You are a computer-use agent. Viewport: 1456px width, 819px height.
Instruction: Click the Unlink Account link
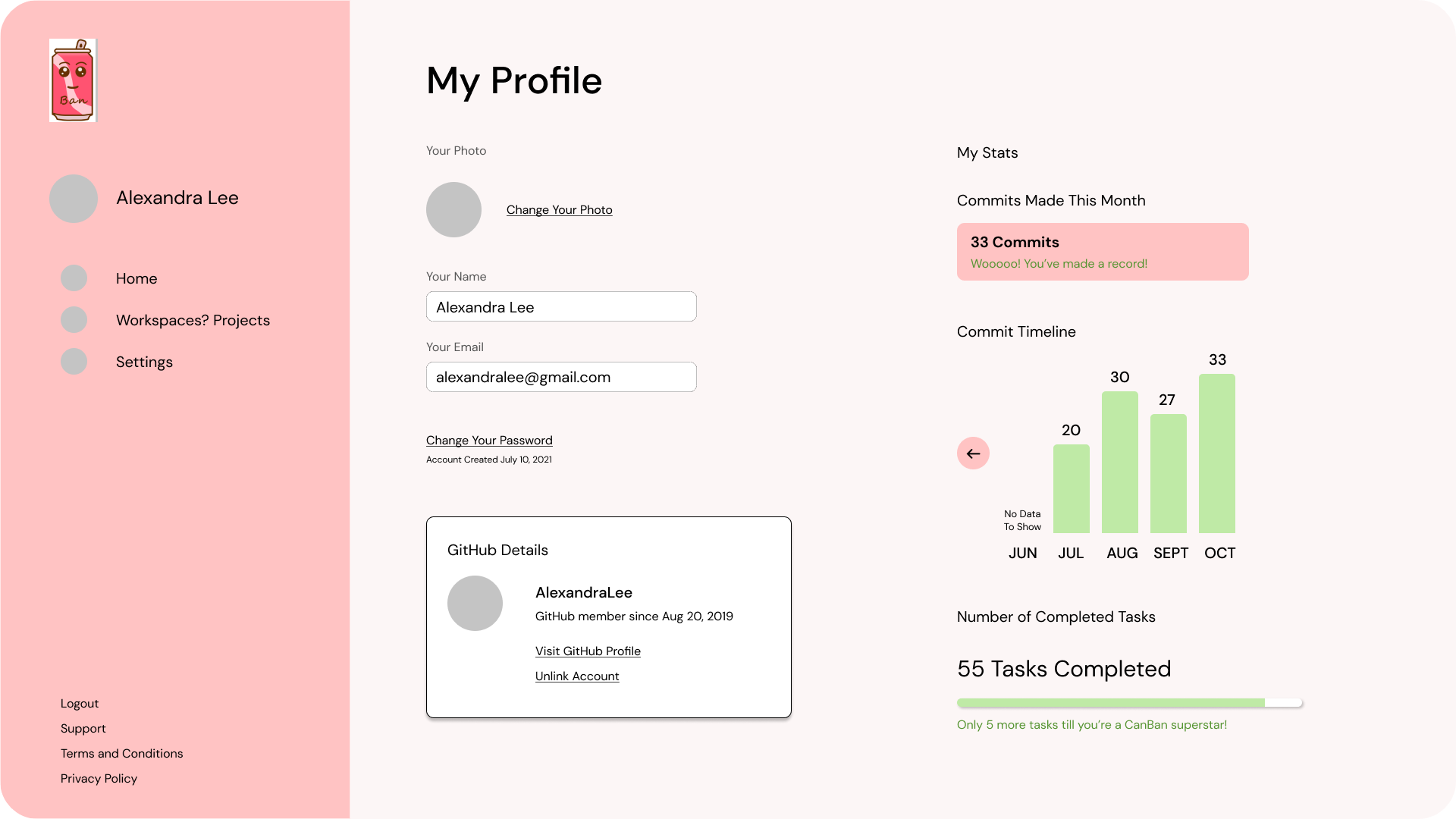coord(577,676)
